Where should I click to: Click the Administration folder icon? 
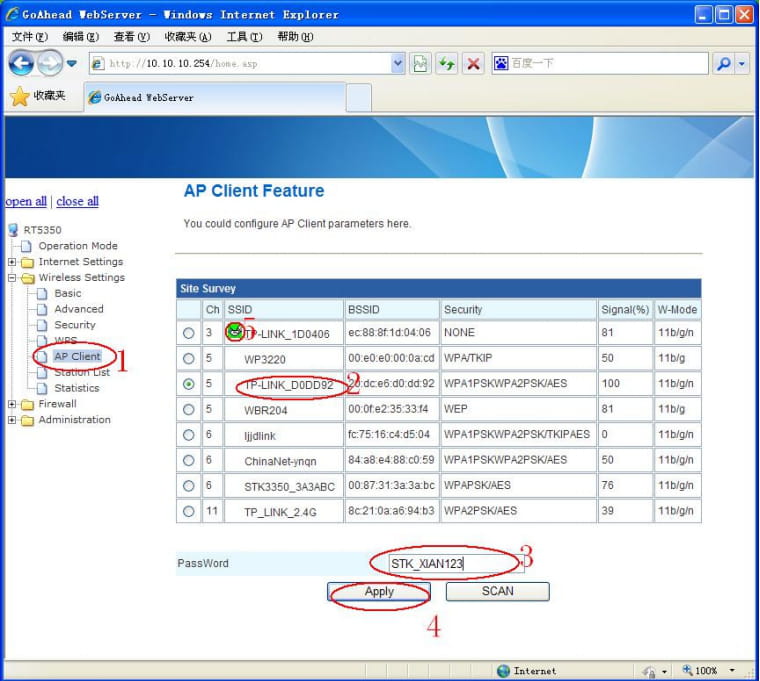[x=28, y=420]
